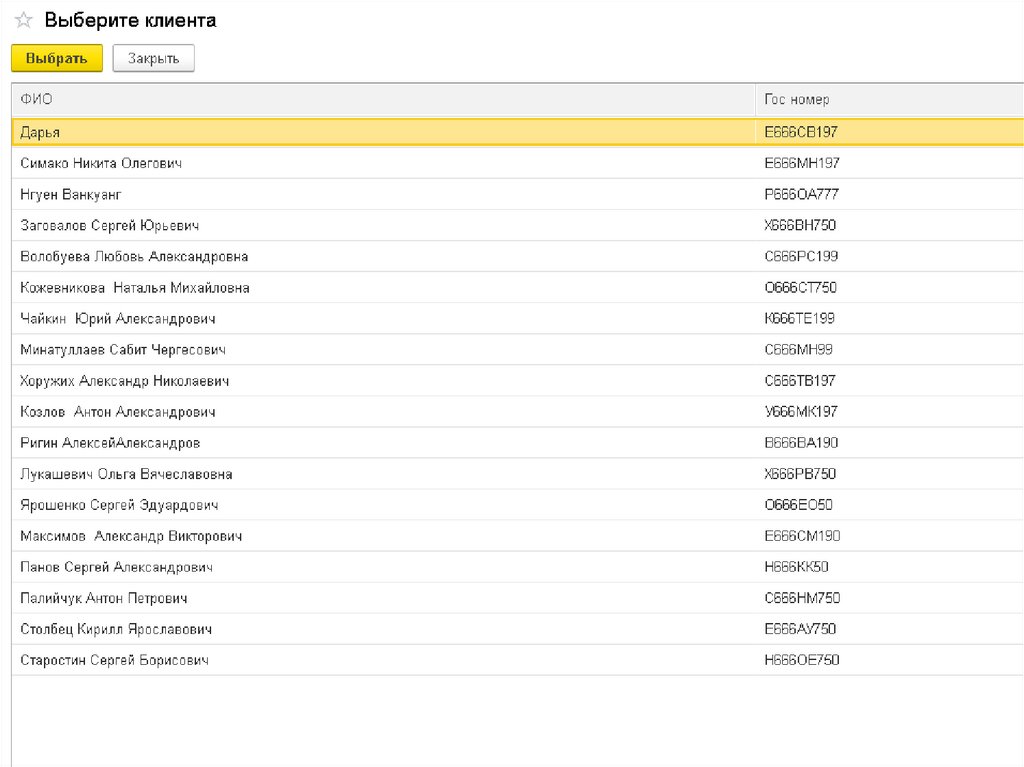Select the client row Дарья

tap(40, 132)
